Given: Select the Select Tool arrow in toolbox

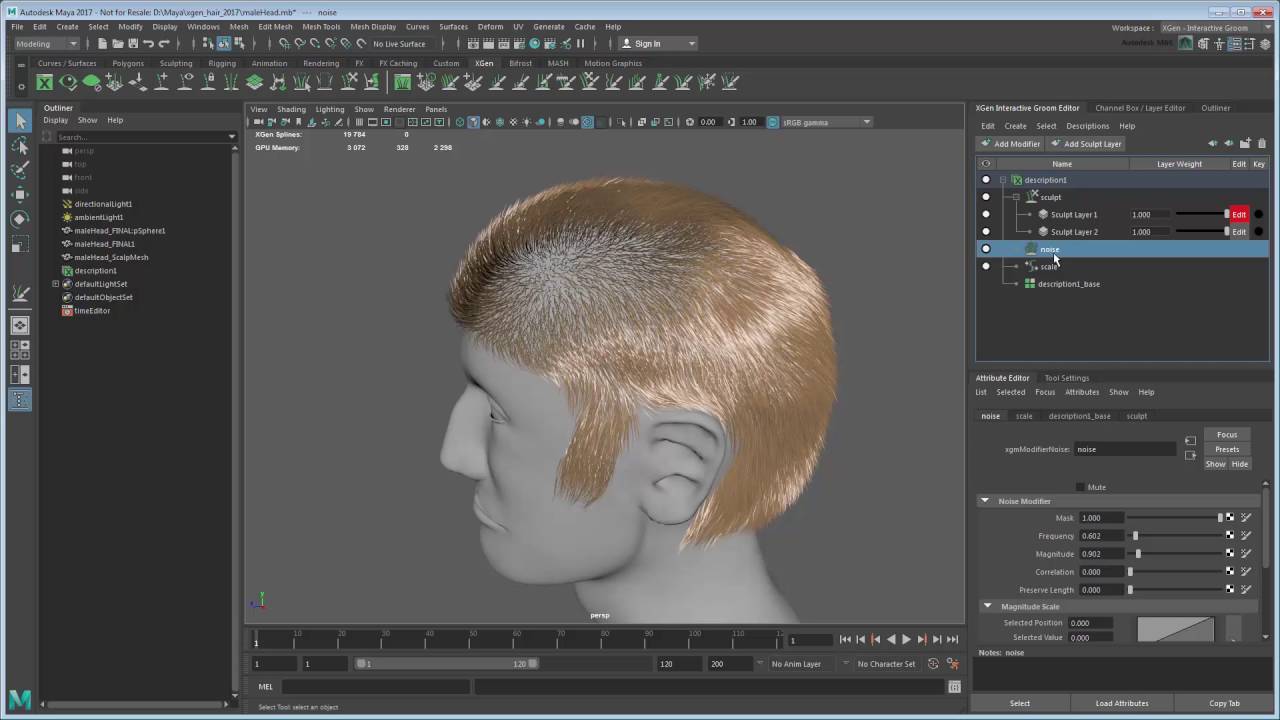Looking at the screenshot, I should pos(20,121).
